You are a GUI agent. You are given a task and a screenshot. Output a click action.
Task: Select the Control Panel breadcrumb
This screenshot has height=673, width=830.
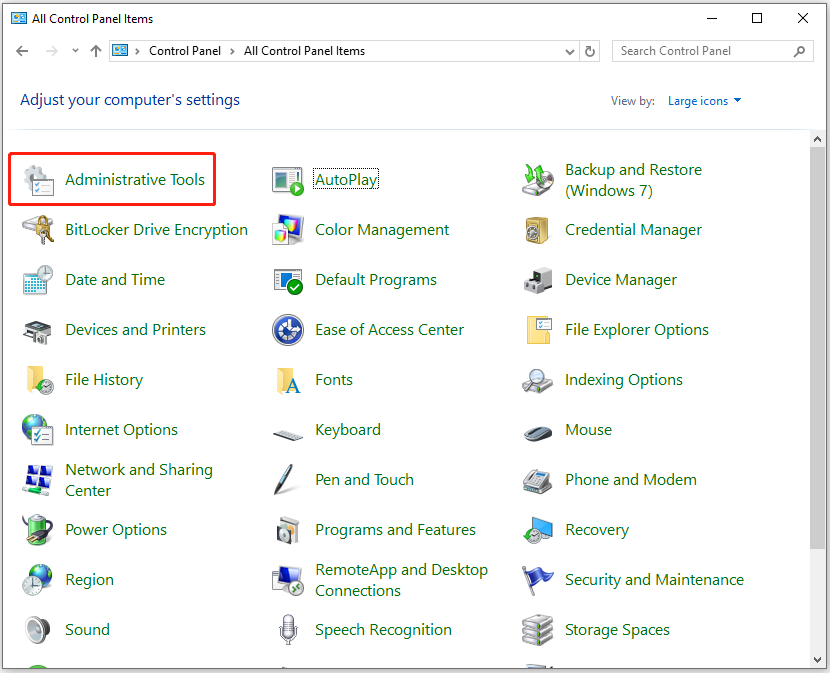pyautogui.click(x=185, y=51)
